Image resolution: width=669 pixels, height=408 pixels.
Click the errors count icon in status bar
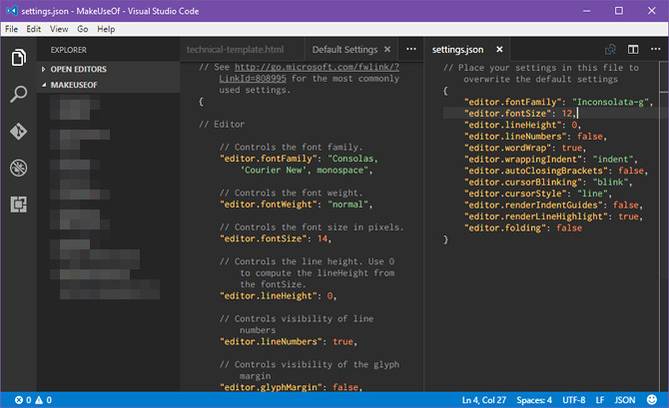19,400
